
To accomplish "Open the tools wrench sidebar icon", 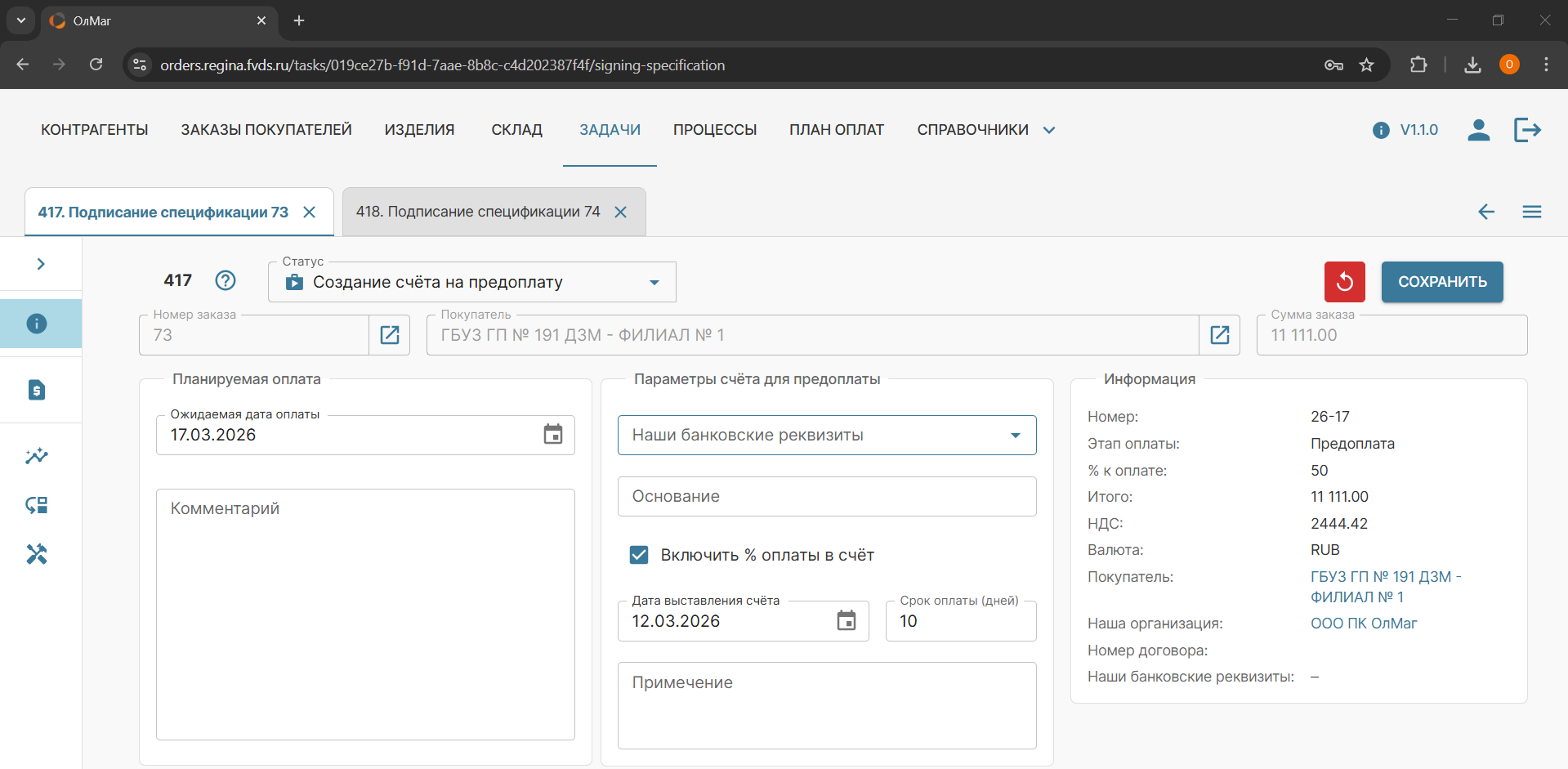I will coord(37,554).
